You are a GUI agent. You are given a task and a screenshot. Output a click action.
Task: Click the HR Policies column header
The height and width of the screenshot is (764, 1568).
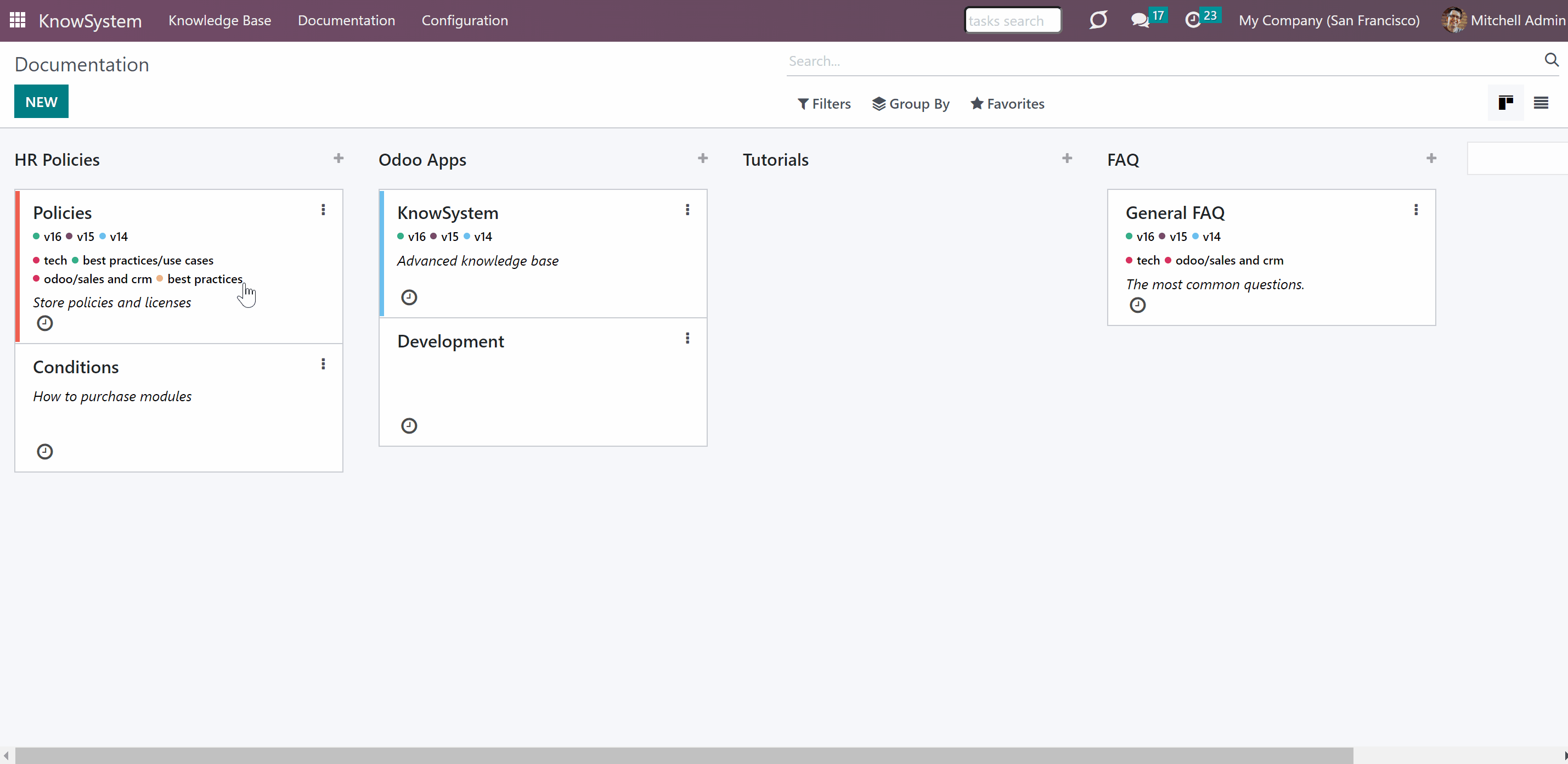[x=57, y=160]
